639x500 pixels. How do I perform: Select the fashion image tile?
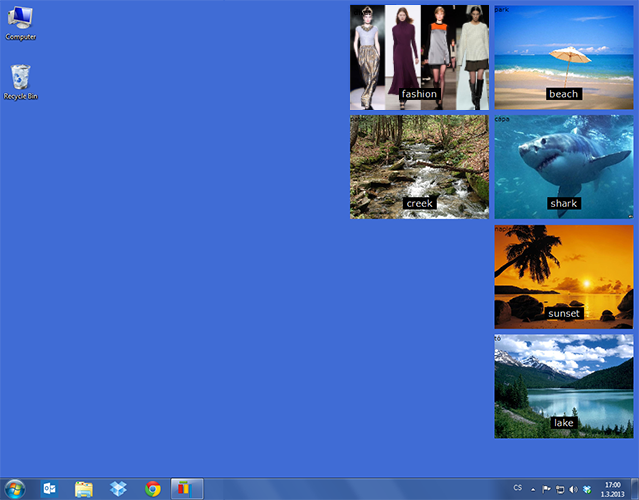(419, 57)
